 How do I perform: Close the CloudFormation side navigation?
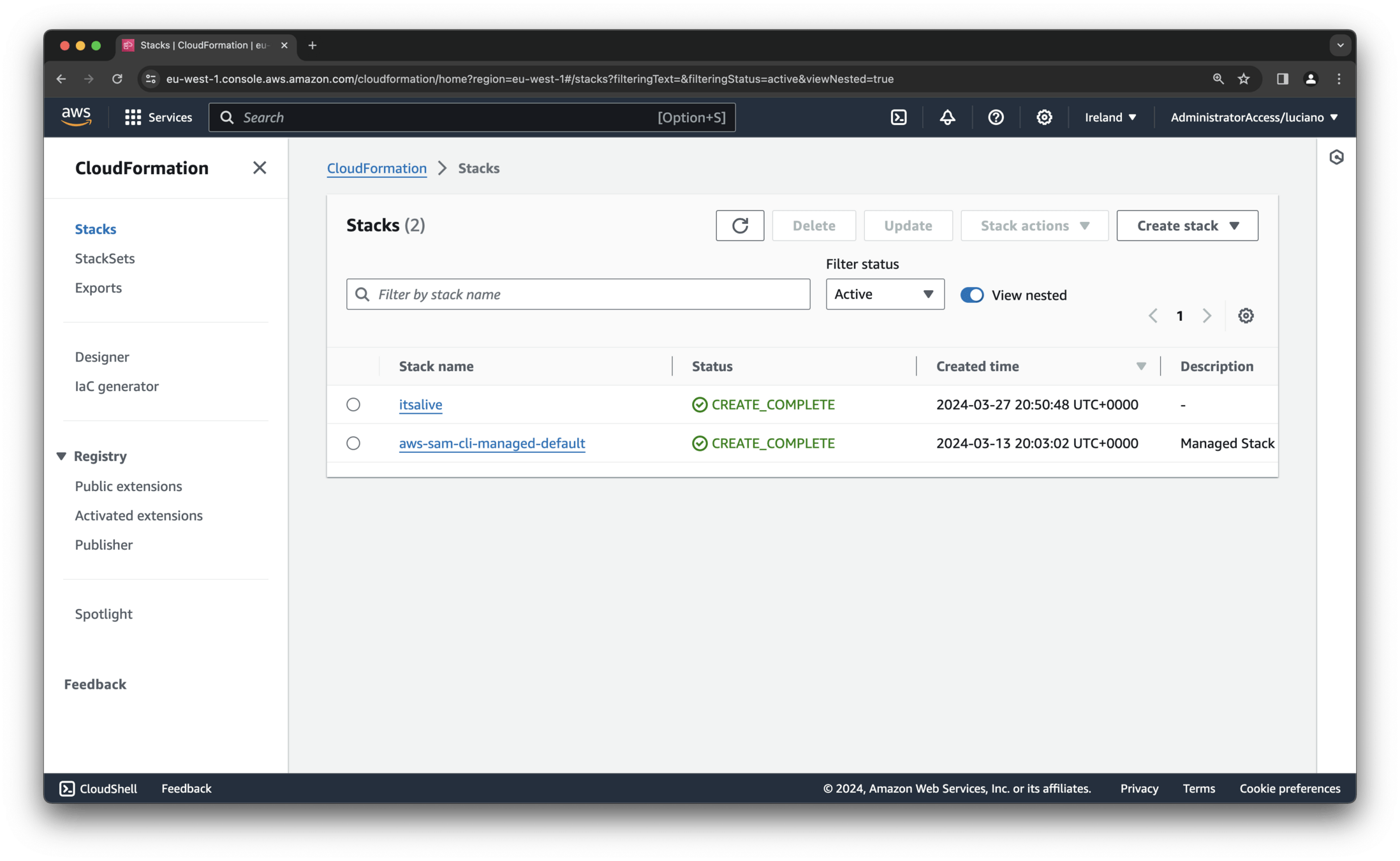[259, 168]
